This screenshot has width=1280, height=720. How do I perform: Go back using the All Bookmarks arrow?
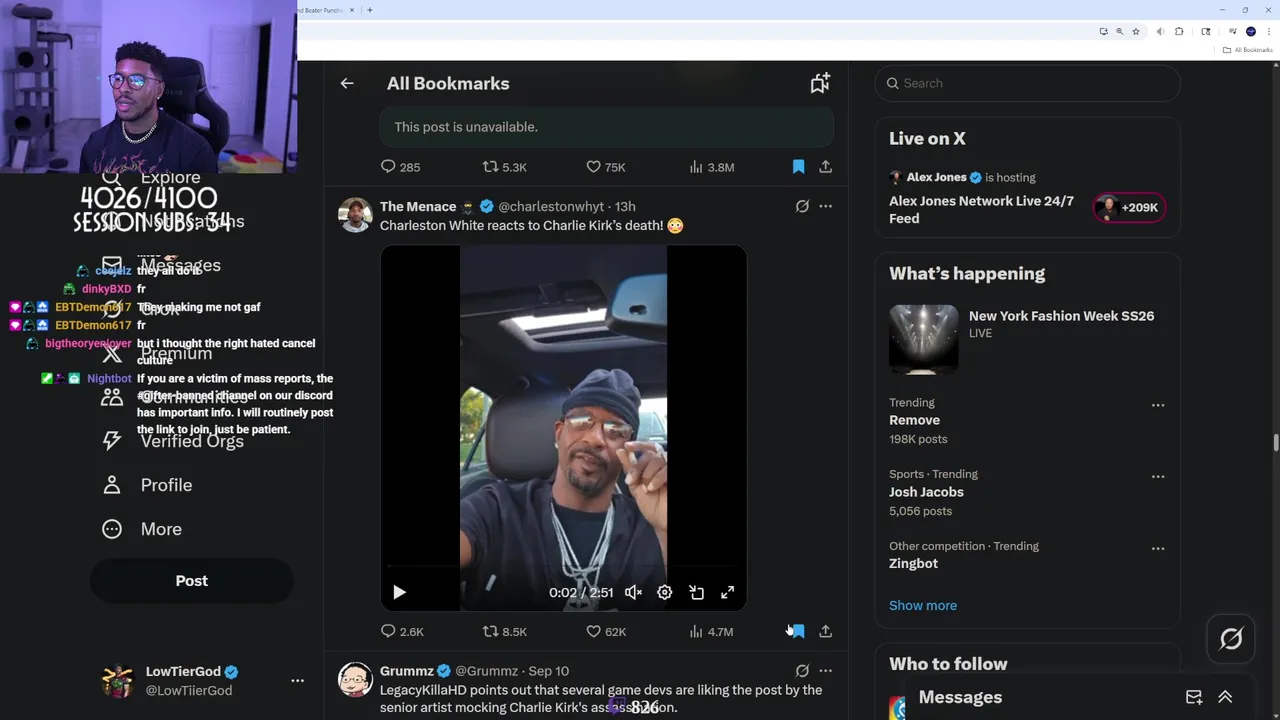[x=347, y=83]
